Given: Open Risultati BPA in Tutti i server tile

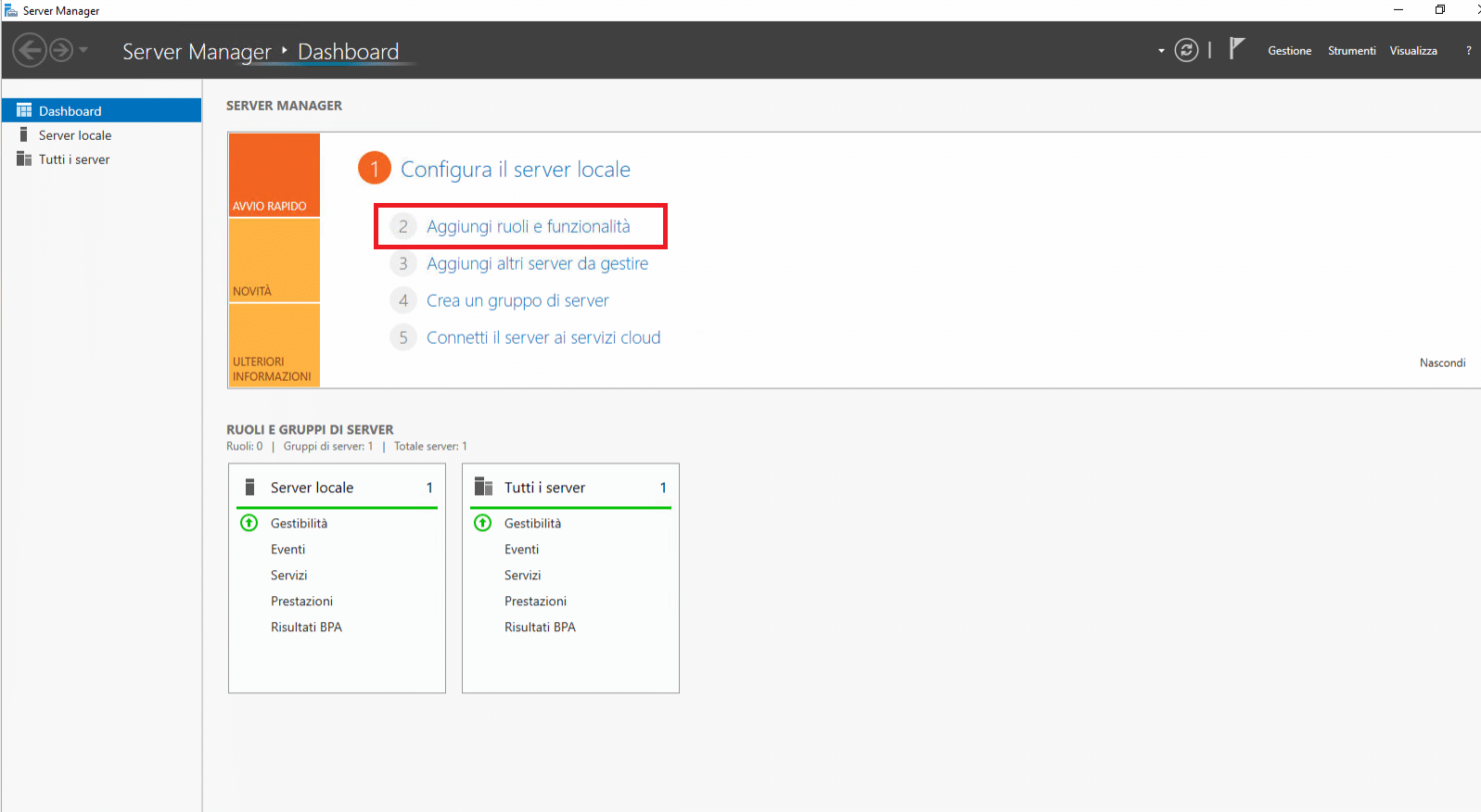Looking at the screenshot, I should pyautogui.click(x=540, y=627).
